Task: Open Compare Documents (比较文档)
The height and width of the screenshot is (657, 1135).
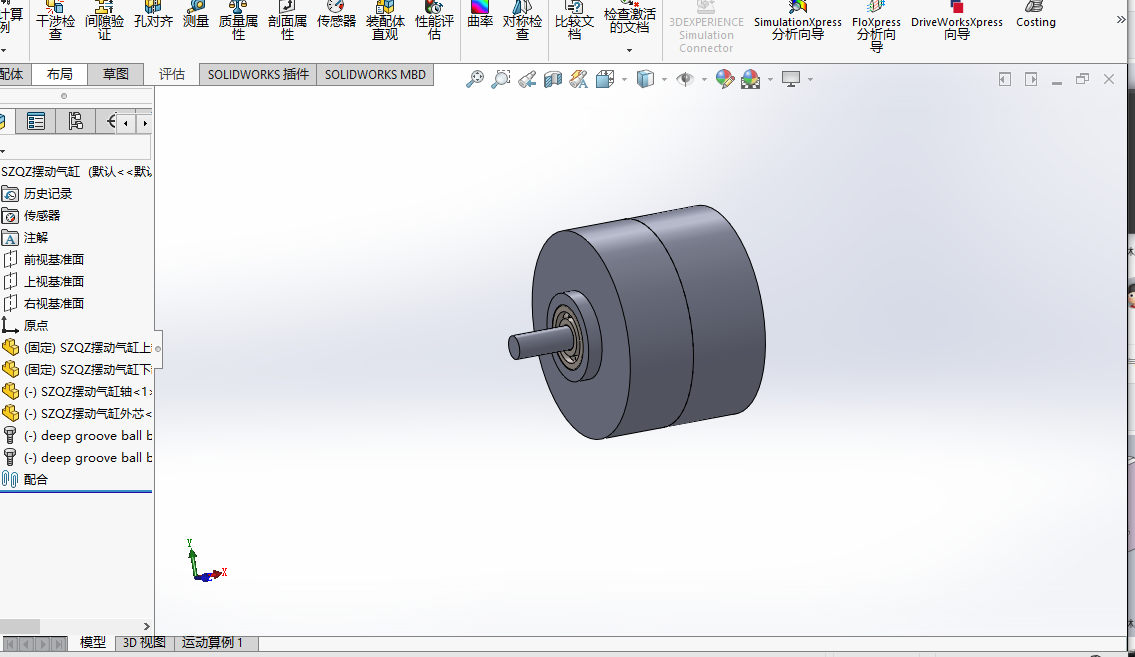Action: tap(574, 20)
